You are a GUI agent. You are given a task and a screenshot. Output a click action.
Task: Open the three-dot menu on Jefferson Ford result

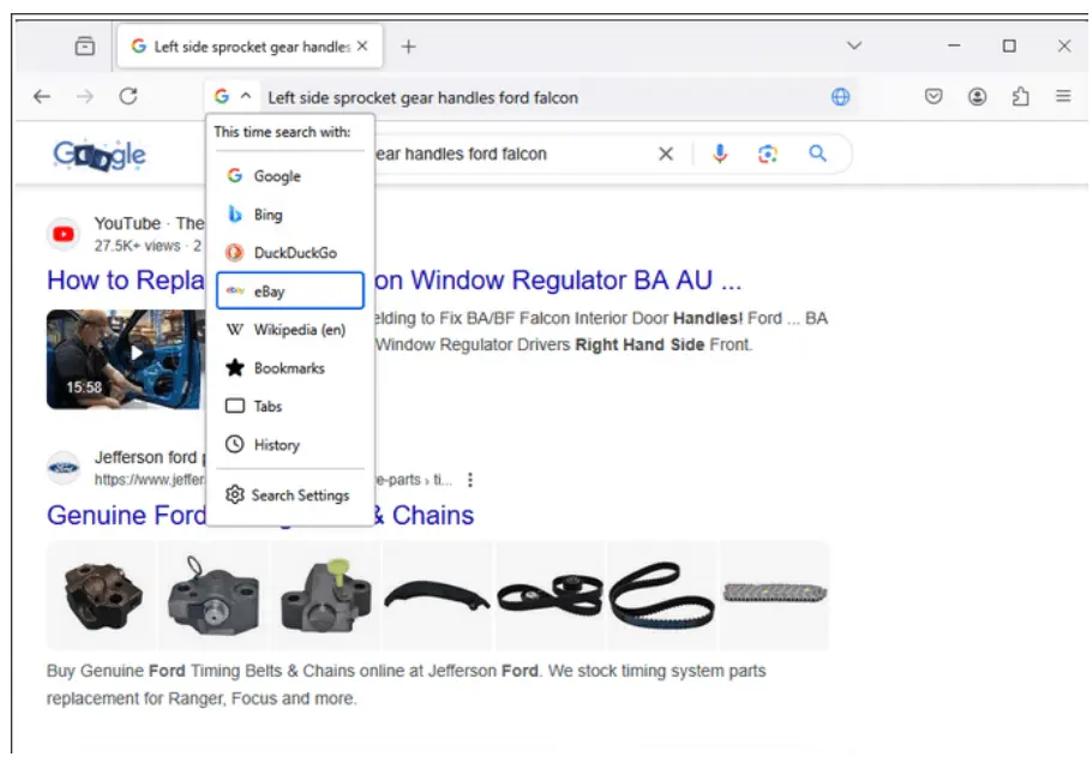point(470,480)
